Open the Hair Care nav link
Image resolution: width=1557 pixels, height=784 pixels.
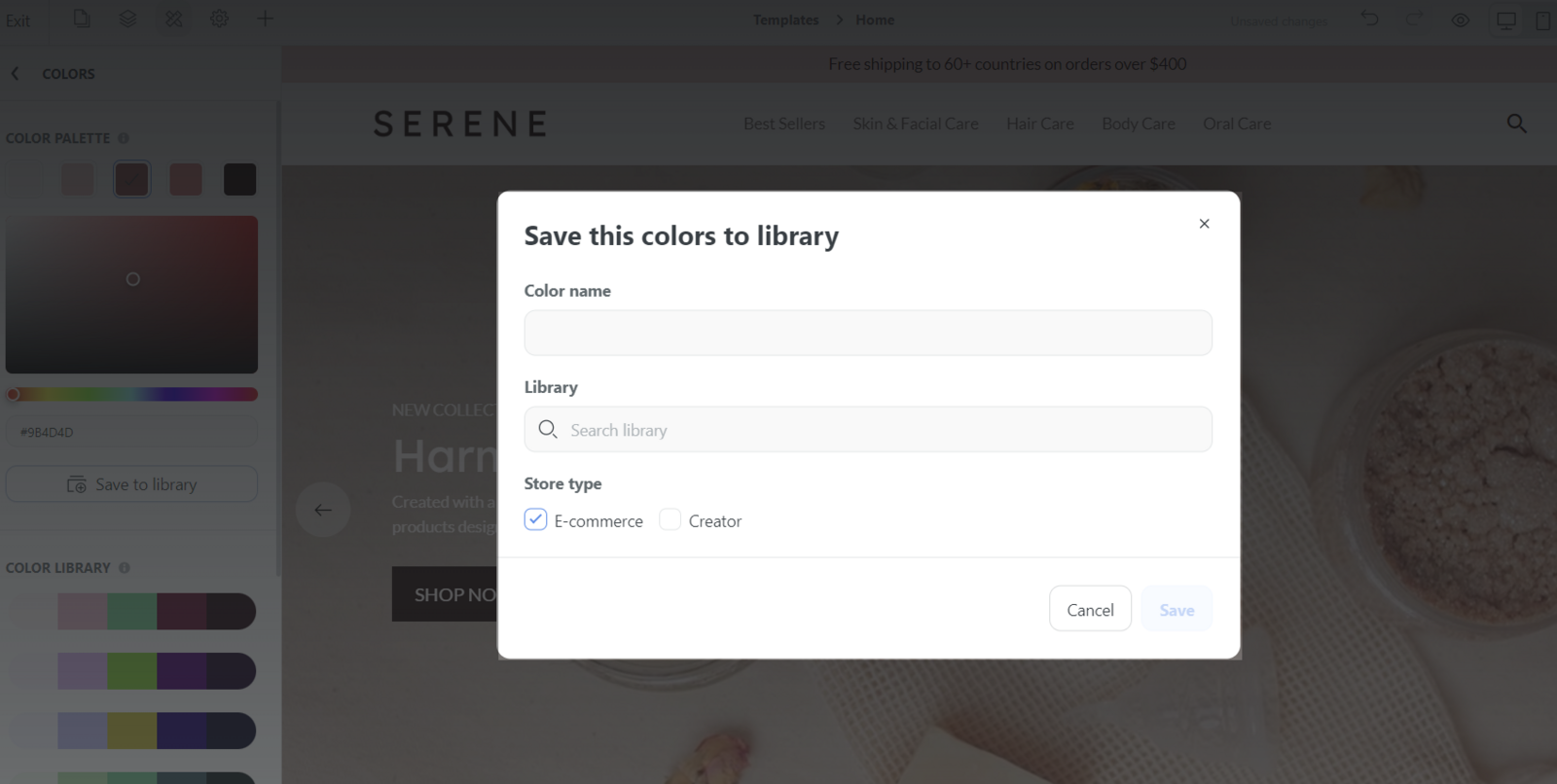point(1040,124)
